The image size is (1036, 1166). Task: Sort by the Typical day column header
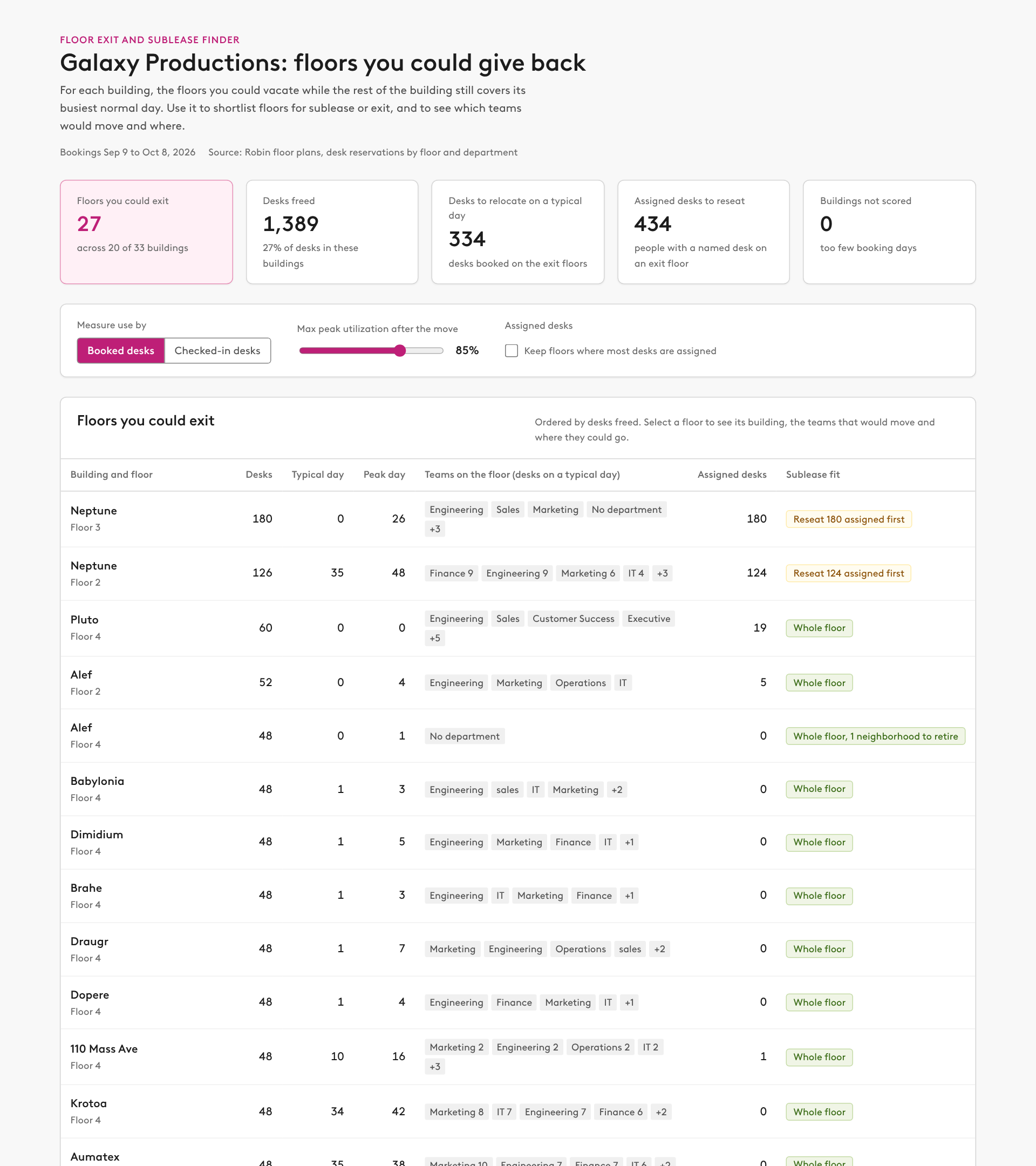(x=318, y=474)
